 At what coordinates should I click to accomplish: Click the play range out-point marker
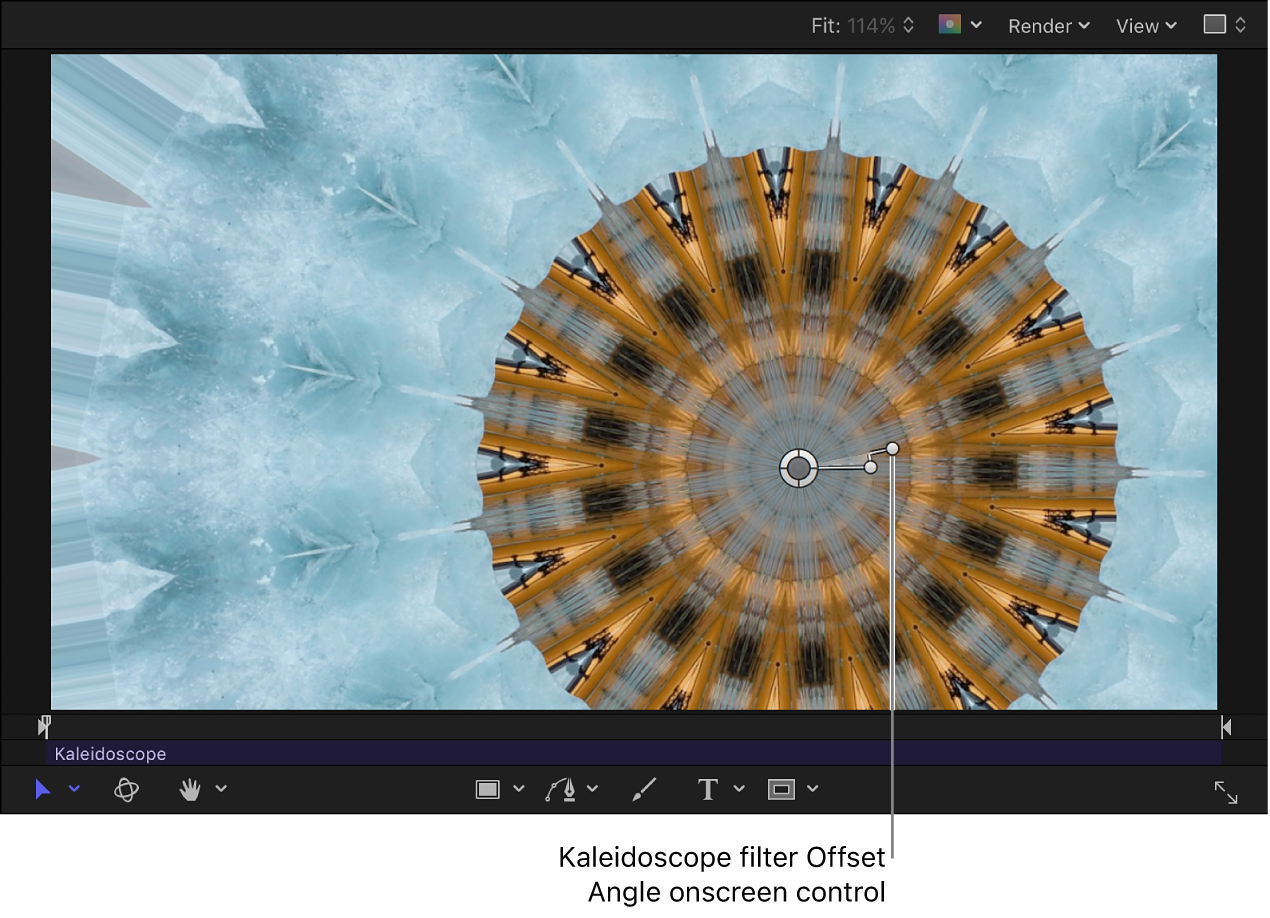[x=1226, y=726]
